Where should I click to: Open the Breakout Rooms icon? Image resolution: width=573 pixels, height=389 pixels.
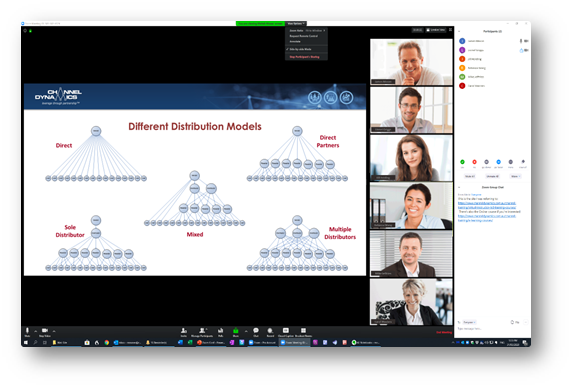303,332
